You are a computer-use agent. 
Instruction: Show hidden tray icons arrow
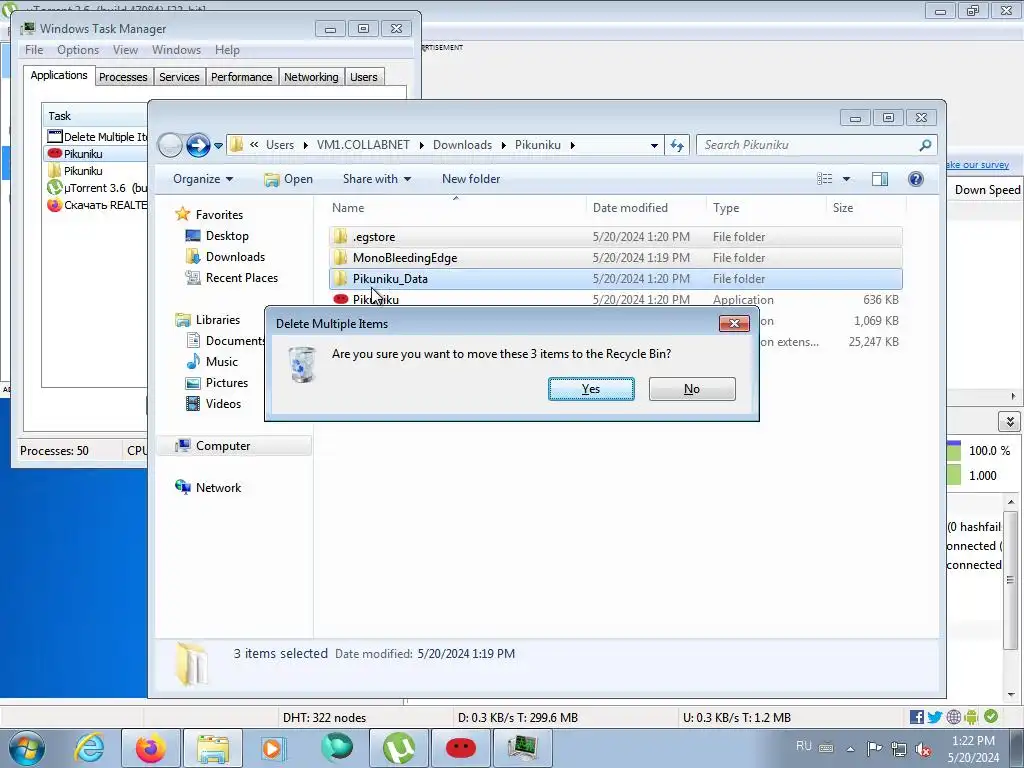850,749
